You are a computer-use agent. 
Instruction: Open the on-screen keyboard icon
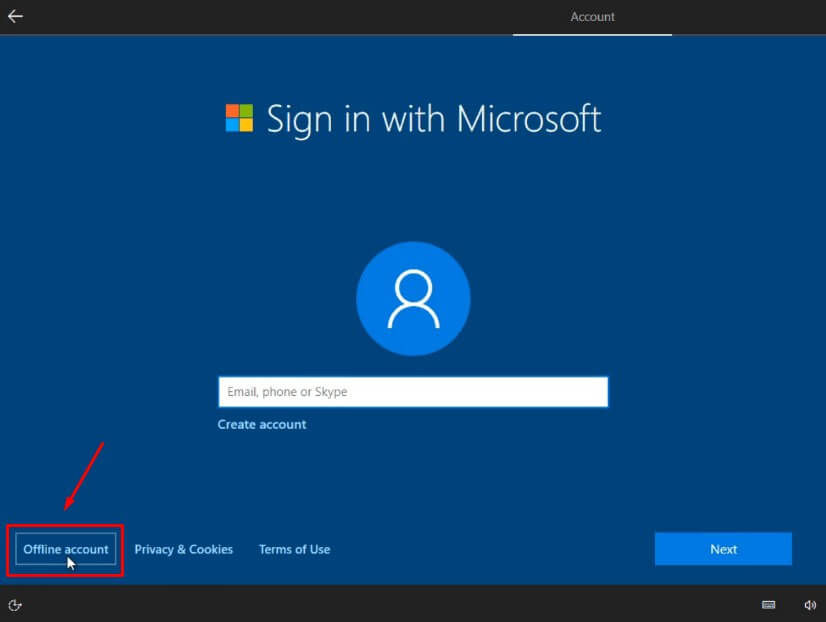click(769, 605)
